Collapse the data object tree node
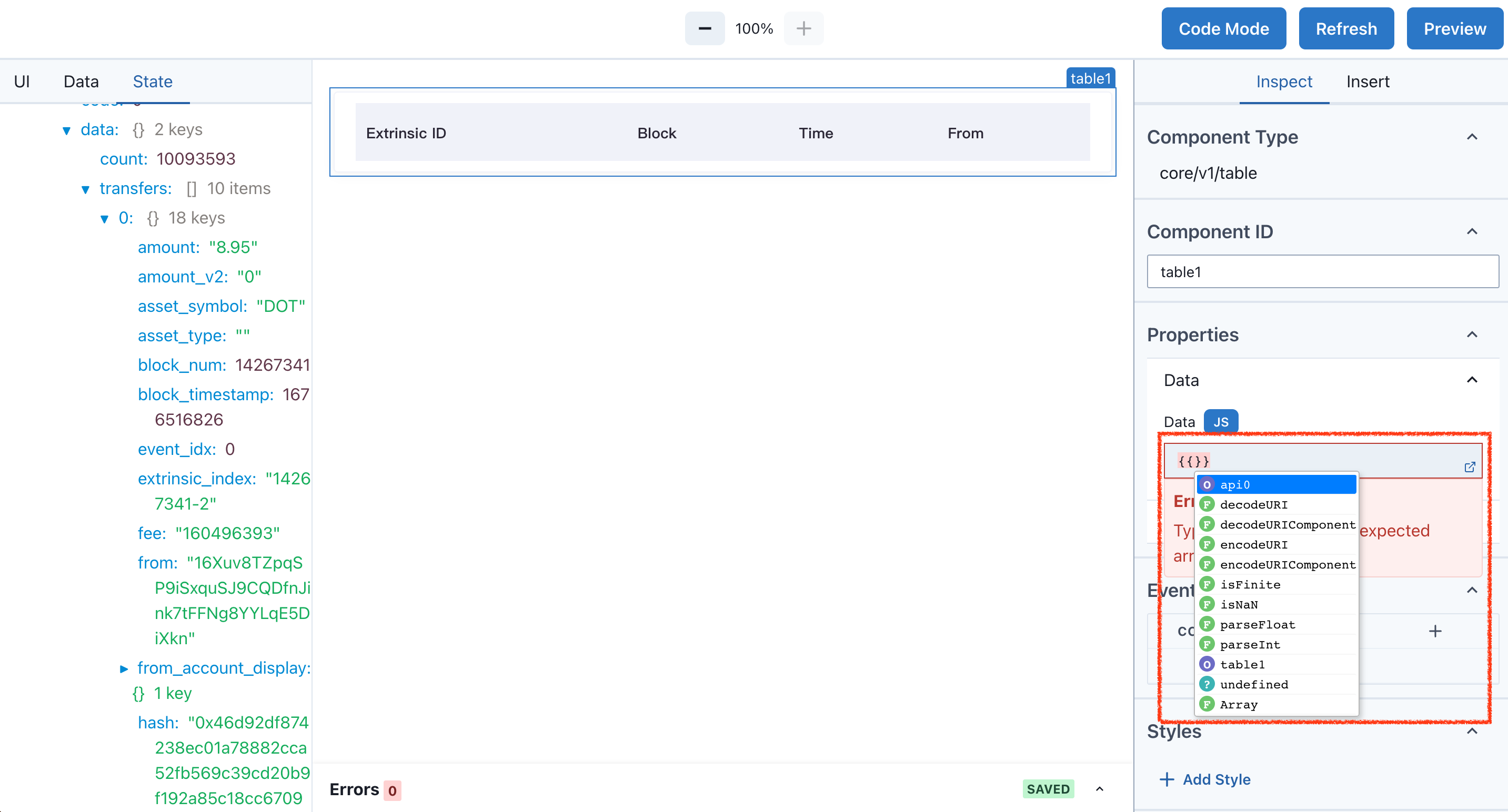The width and height of the screenshot is (1508, 812). (x=66, y=130)
